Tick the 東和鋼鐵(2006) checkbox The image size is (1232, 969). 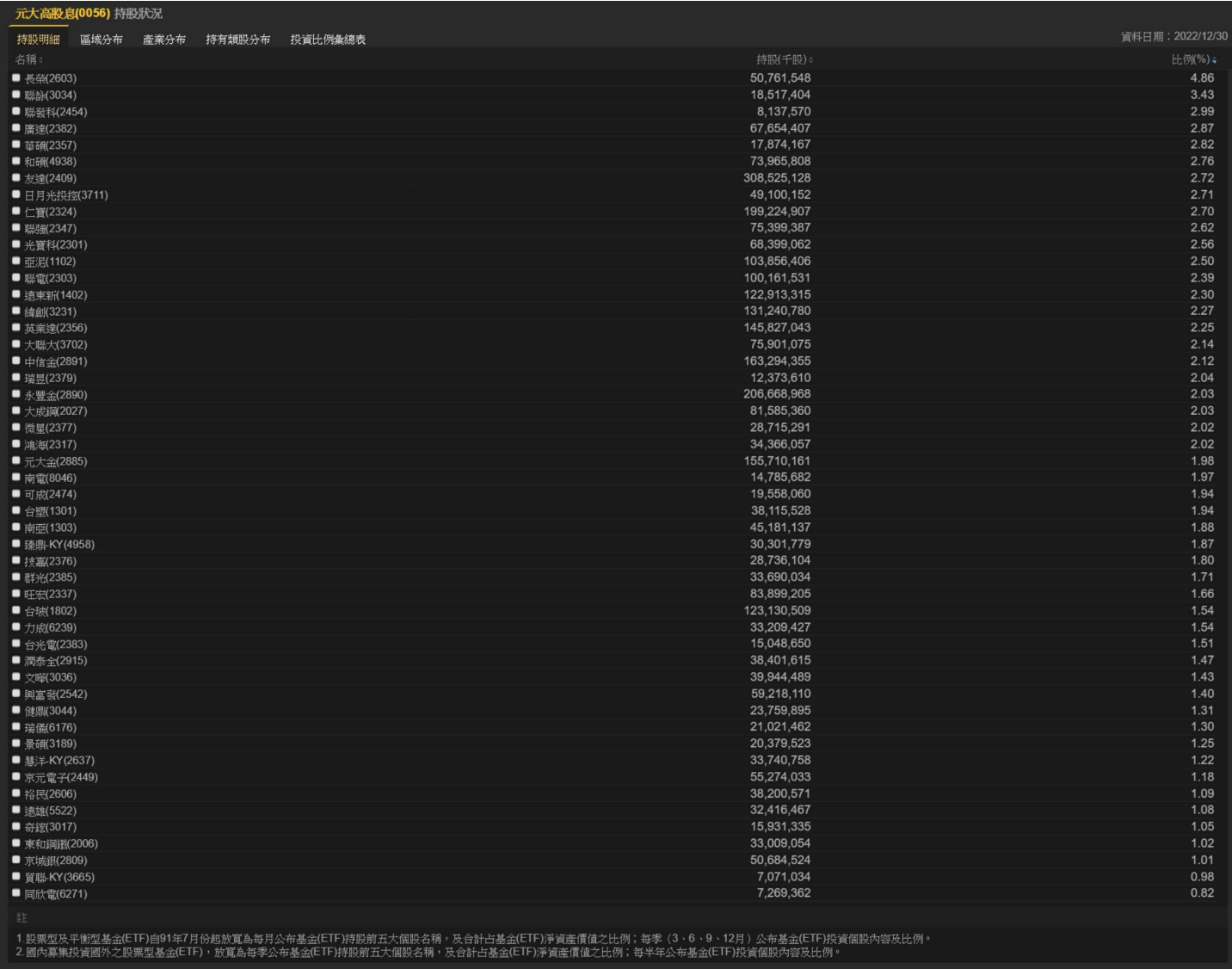tap(16, 843)
